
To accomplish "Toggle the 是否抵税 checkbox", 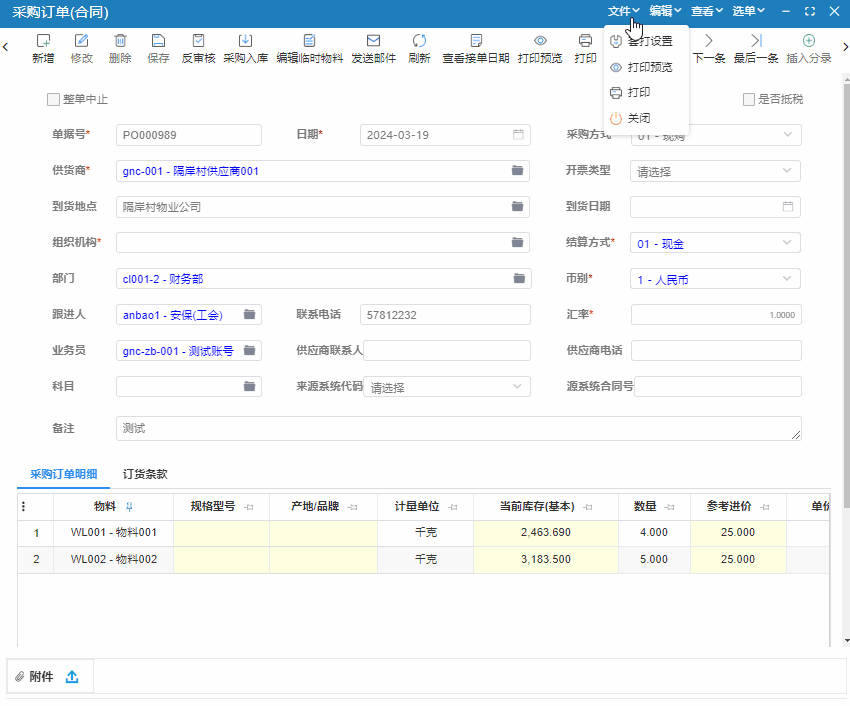I will click(x=749, y=100).
